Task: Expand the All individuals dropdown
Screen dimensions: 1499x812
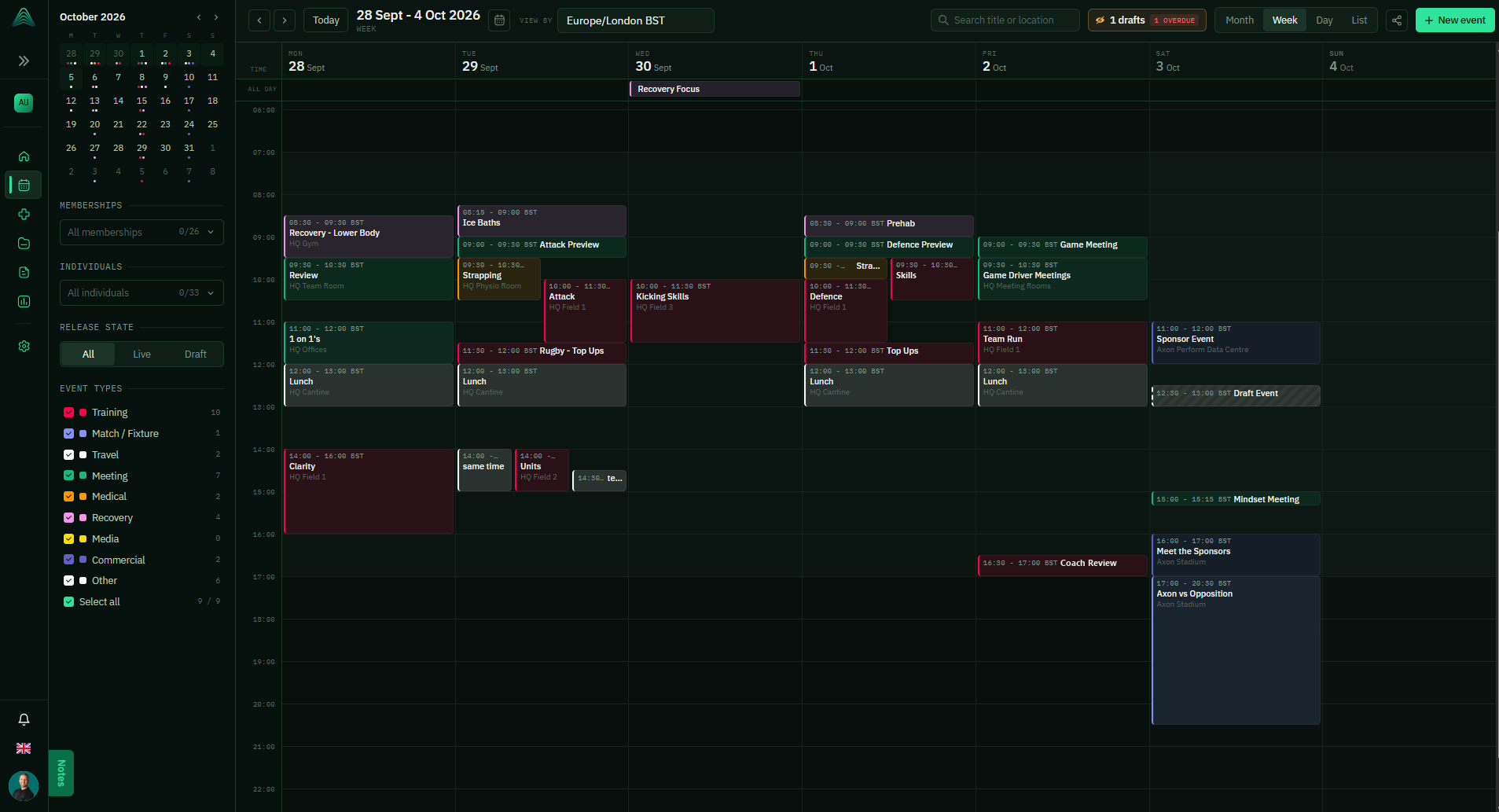Action: pos(141,293)
